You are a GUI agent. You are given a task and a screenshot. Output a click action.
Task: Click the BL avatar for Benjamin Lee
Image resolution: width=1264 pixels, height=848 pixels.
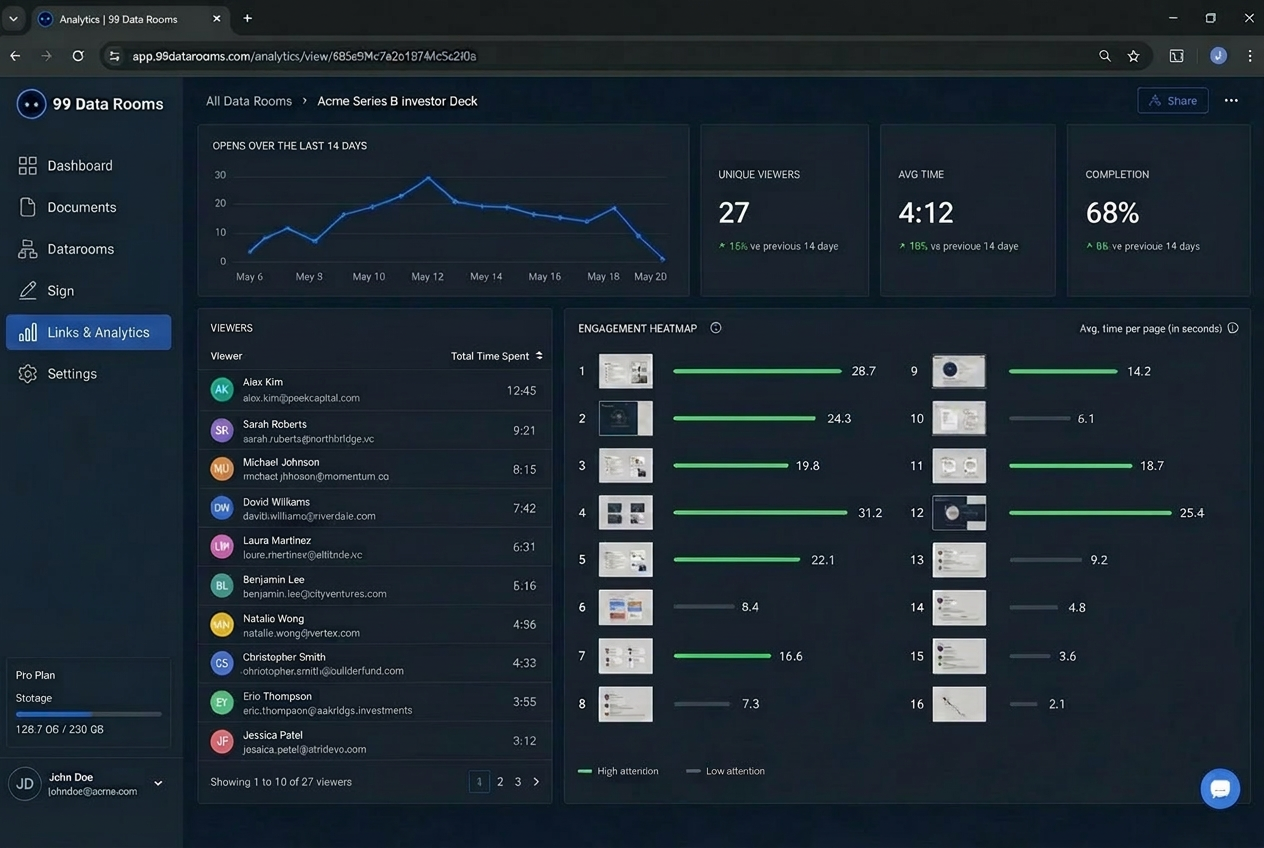222,586
